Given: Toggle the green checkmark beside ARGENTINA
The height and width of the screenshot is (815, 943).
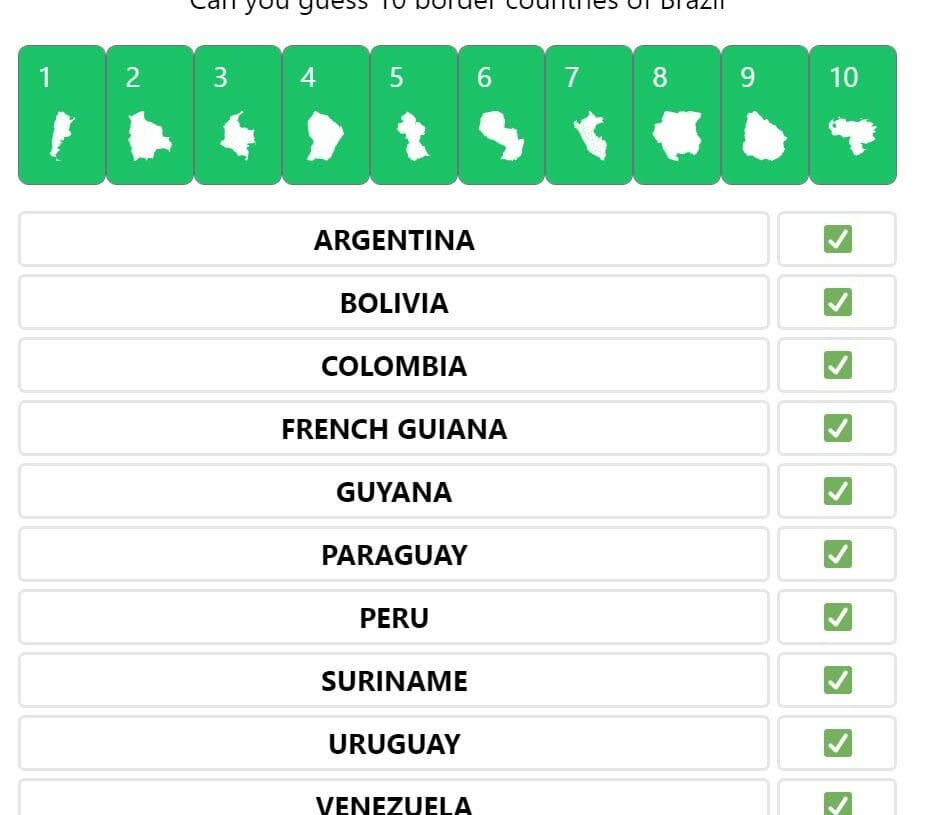Looking at the screenshot, I should (838, 239).
